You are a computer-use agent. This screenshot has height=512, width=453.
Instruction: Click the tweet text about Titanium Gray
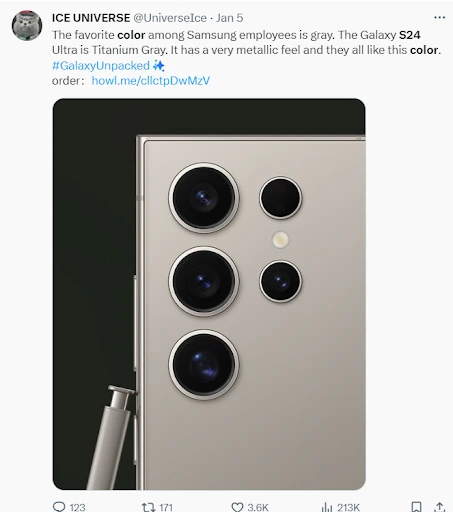[x=246, y=42]
